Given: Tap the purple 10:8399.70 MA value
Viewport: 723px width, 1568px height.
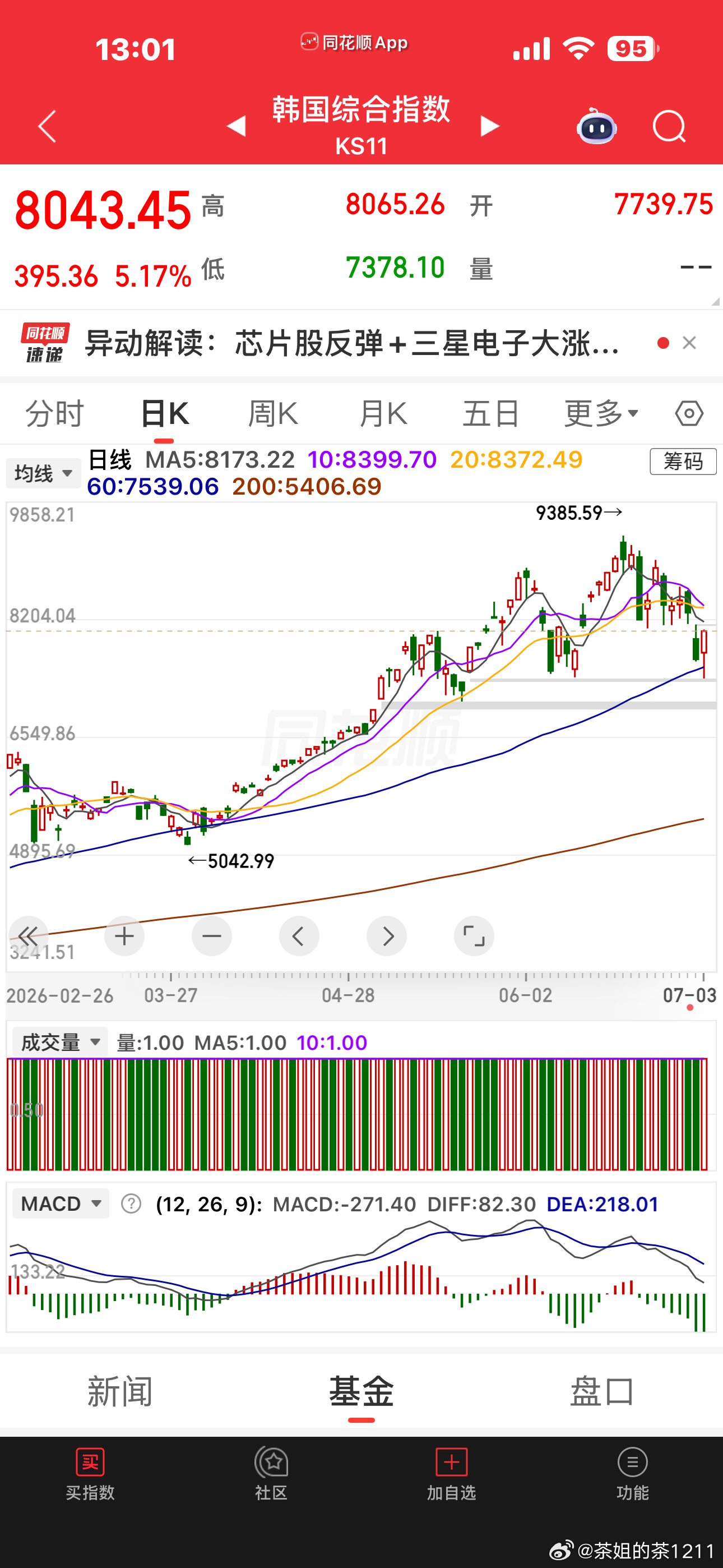Looking at the screenshot, I should coord(372,459).
